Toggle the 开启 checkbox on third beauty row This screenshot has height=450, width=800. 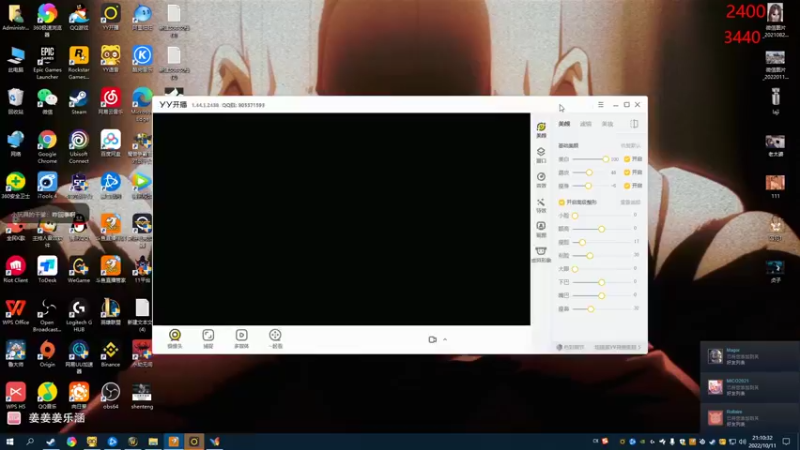pos(627,186)
